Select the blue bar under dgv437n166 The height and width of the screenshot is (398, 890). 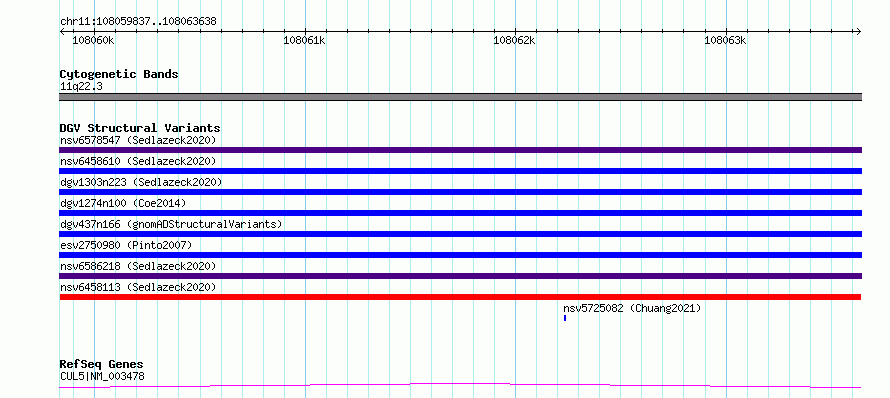point(460,234)
